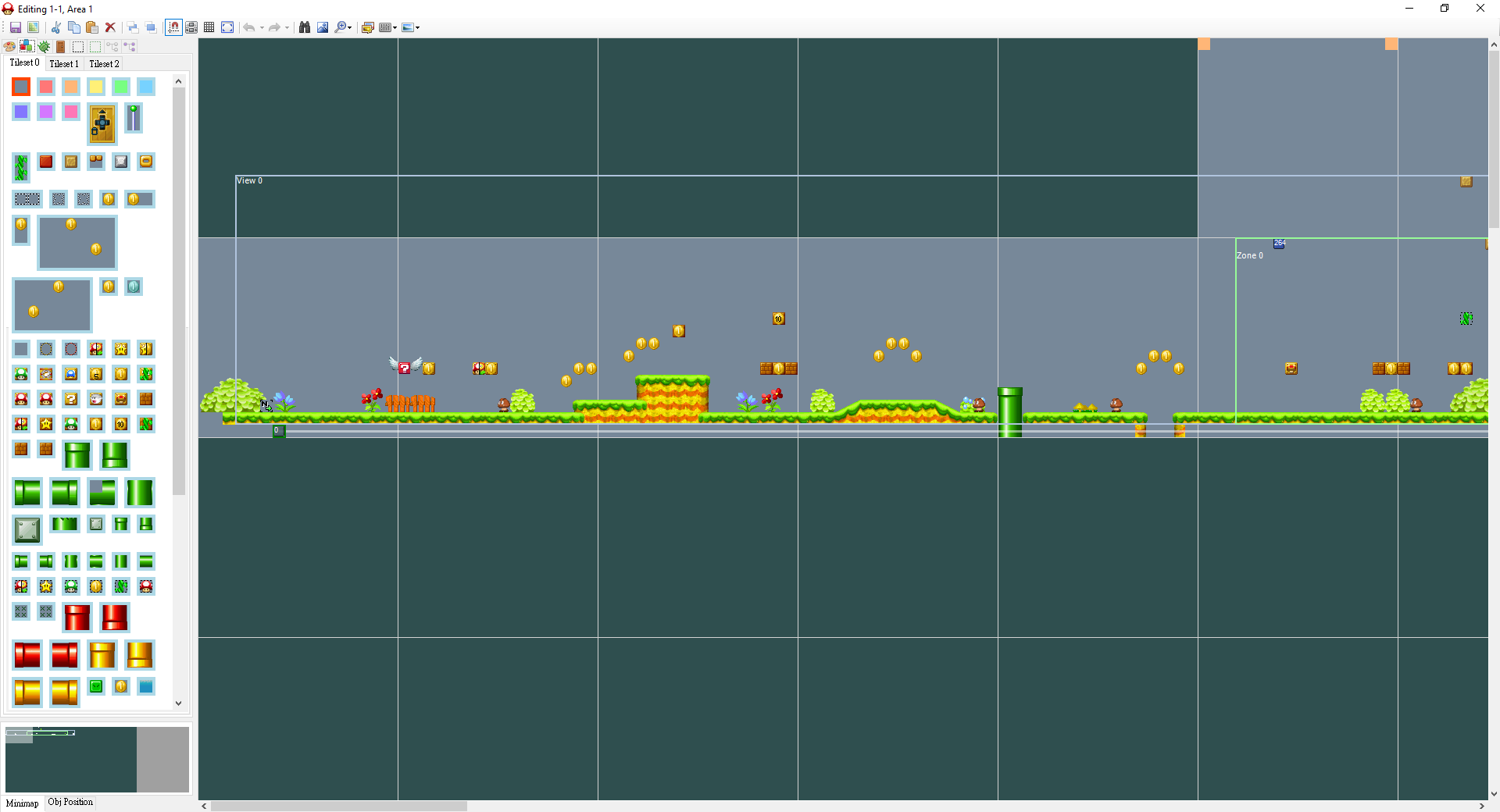1500x812 pixels.
Task: Toggle the grid display button
Action: point(209,27)
